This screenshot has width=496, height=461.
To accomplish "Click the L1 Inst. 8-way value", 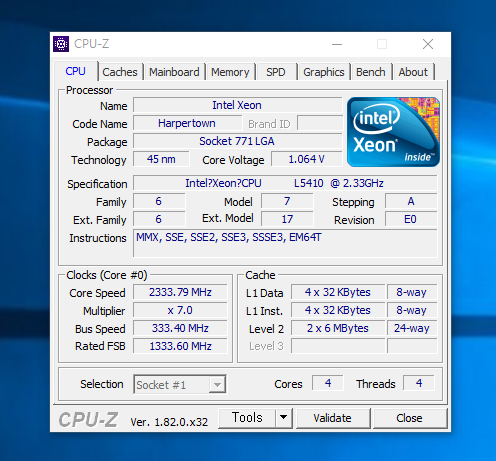I will coord(412,310).
